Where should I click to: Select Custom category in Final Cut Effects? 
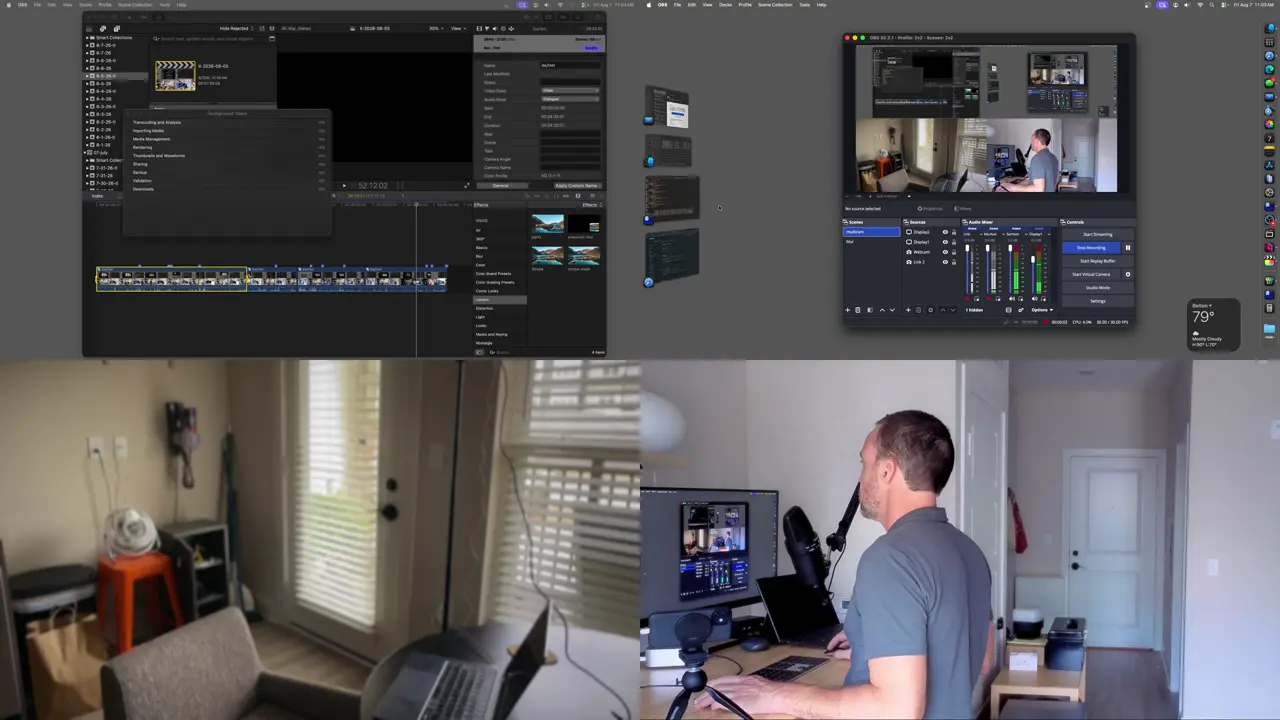click(x=500, y=300)
